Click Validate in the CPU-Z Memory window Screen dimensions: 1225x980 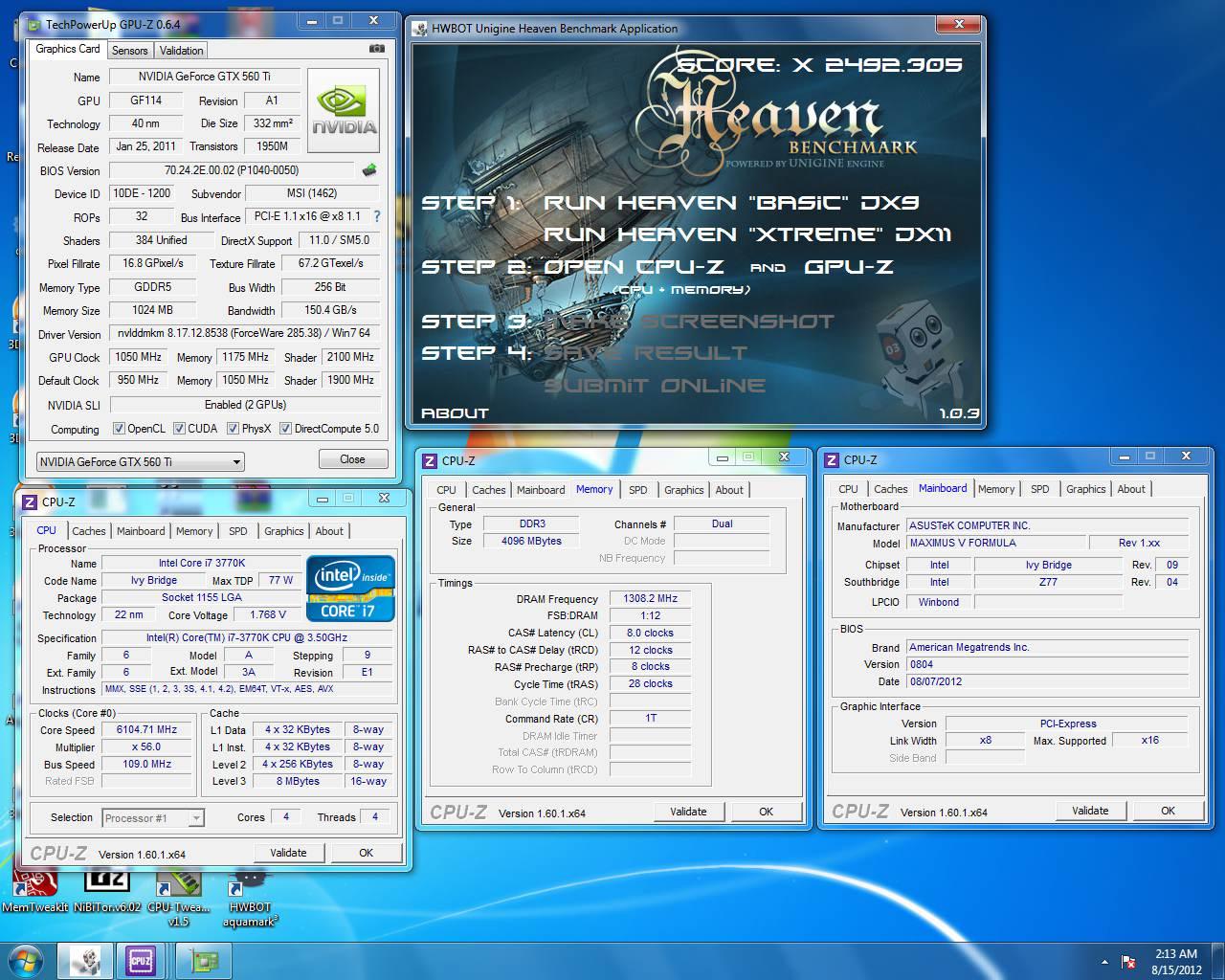pos(688,812)
